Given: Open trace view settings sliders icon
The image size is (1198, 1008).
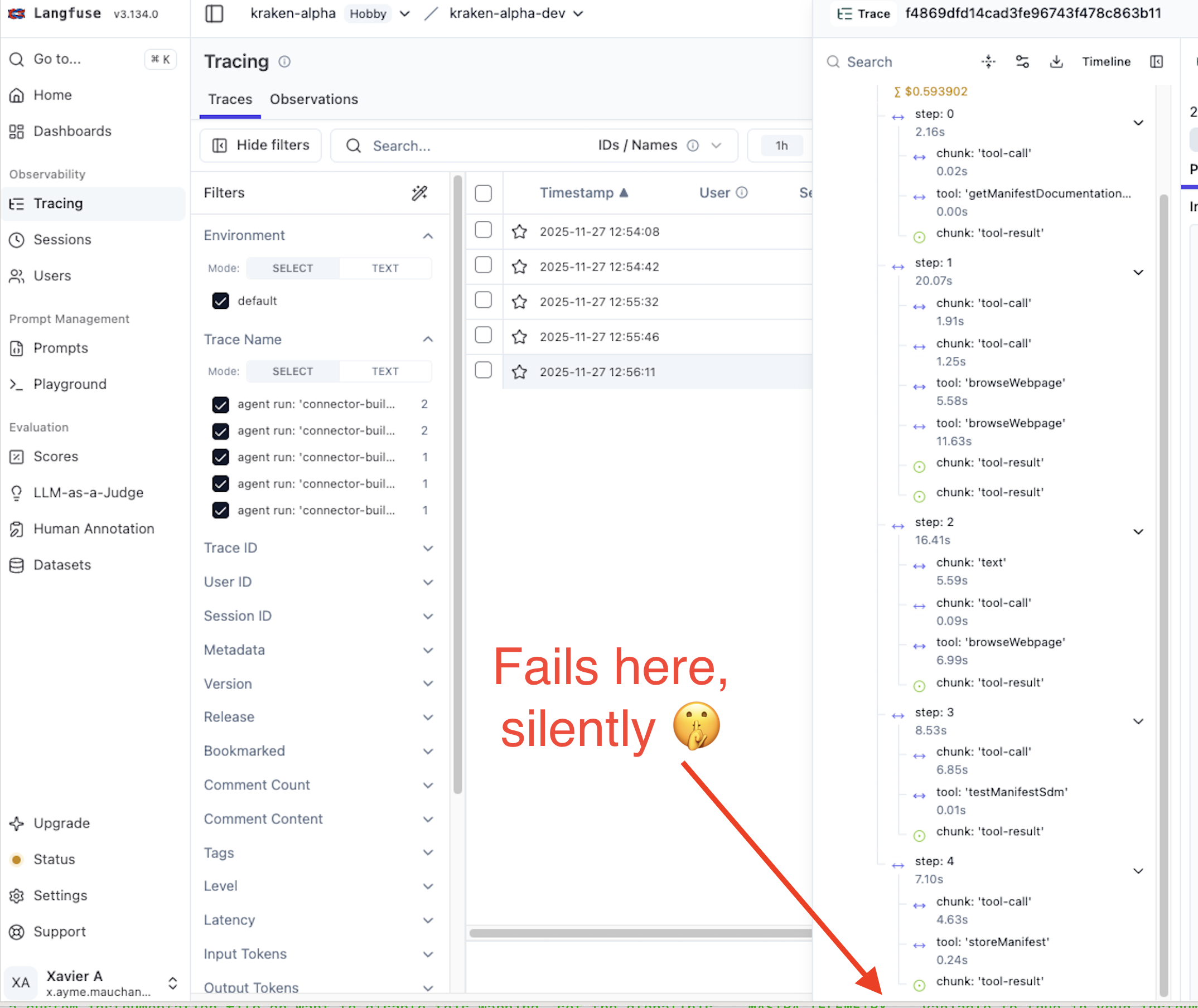Looking at the screenshot, I should (x=1022, y=62).
